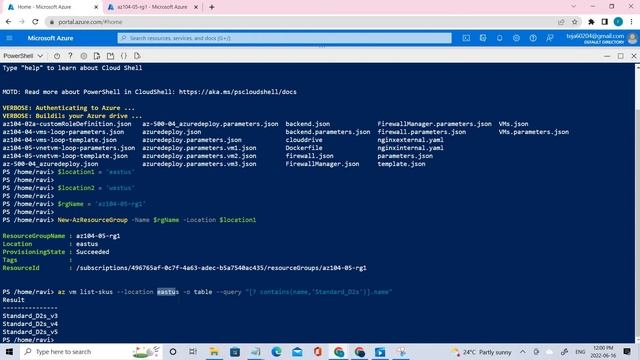Image resolution: width=640 pixels, height=360 pixels.
Task: Click the az104-05-vnetvm-loop-template.json filename
Action: coord(65,156)
